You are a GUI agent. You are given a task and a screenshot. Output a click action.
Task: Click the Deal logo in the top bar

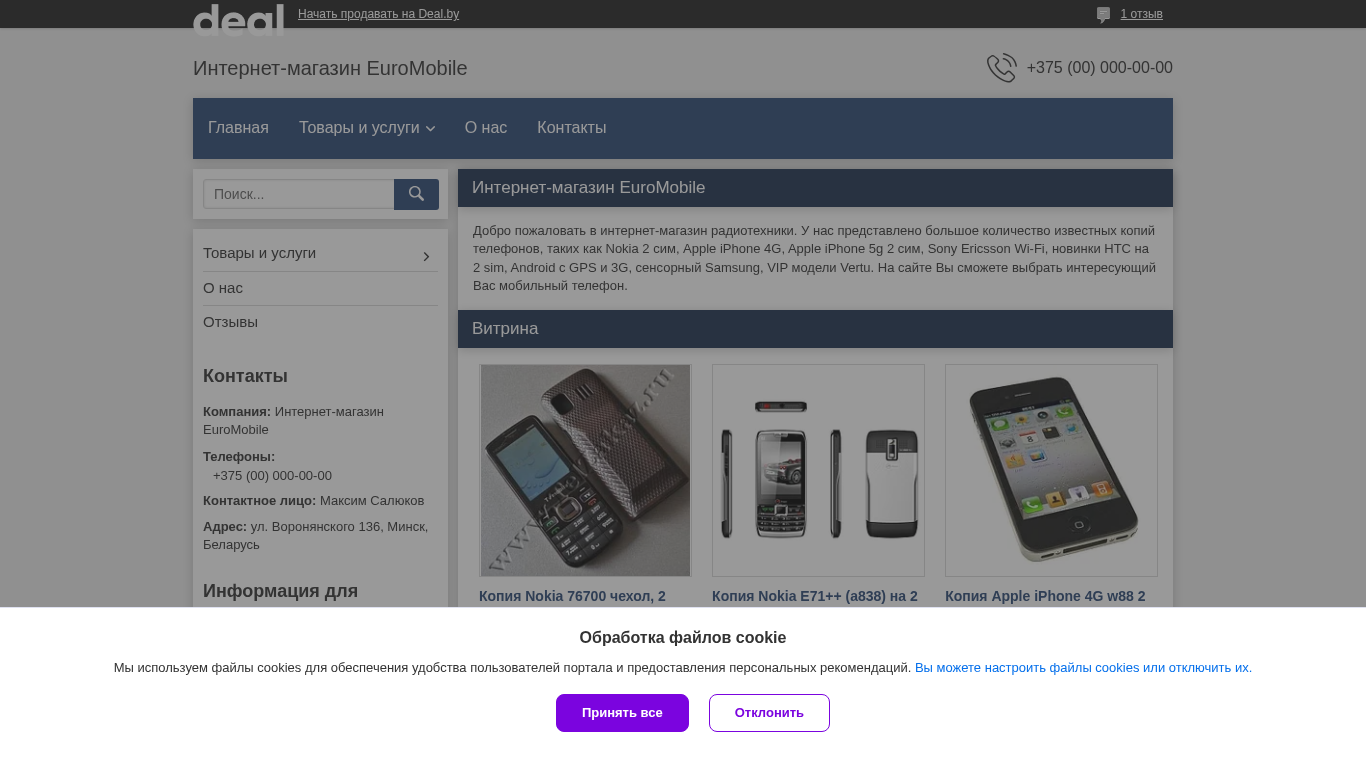238,19
